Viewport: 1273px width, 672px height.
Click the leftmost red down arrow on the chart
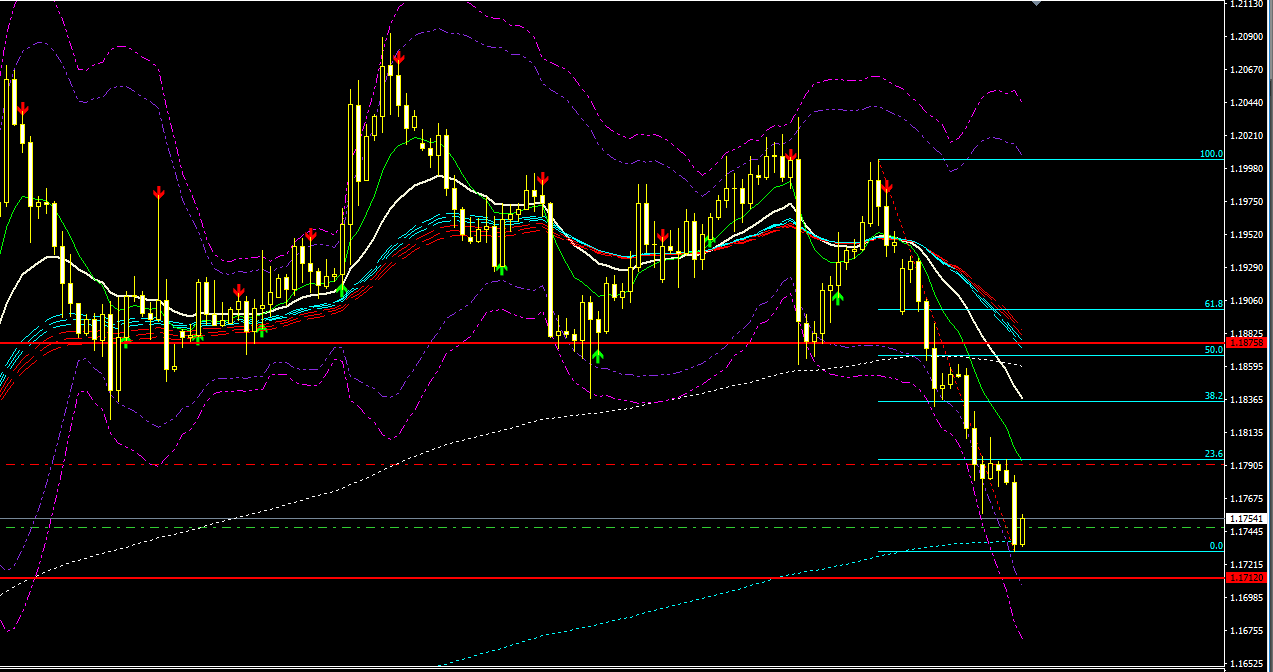pos(22,108)
